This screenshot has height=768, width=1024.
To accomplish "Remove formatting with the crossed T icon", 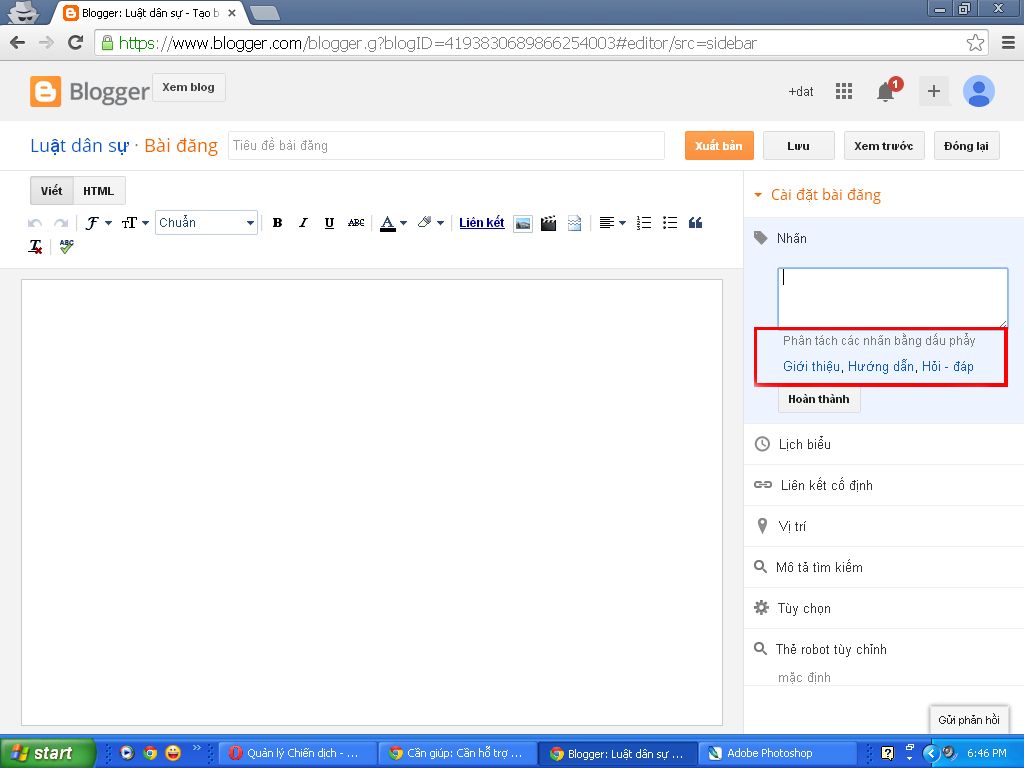I will click(x=36, y=246).
